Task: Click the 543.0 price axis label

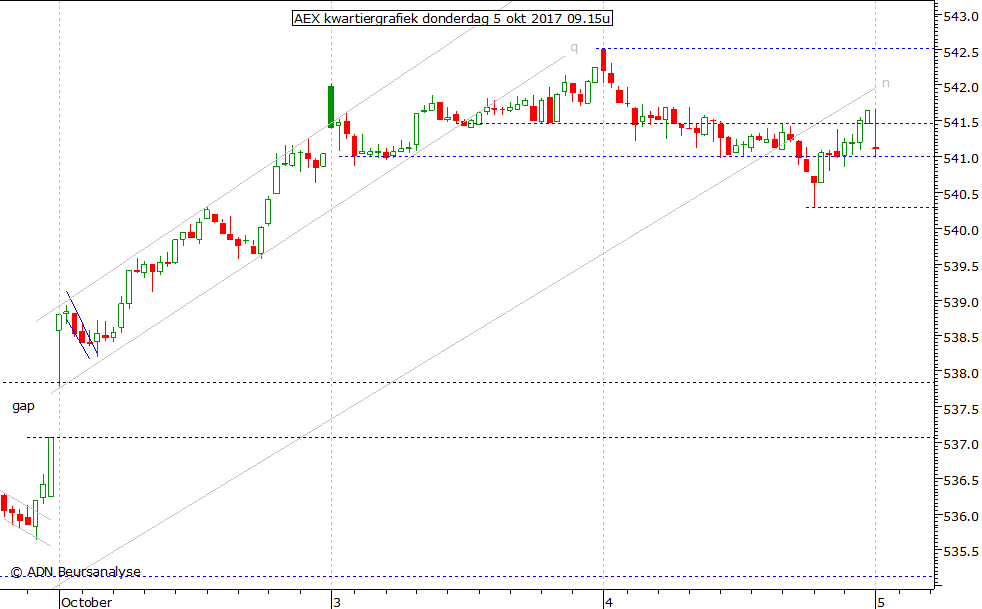Action: pyautogui.click(x=960, y=17)
